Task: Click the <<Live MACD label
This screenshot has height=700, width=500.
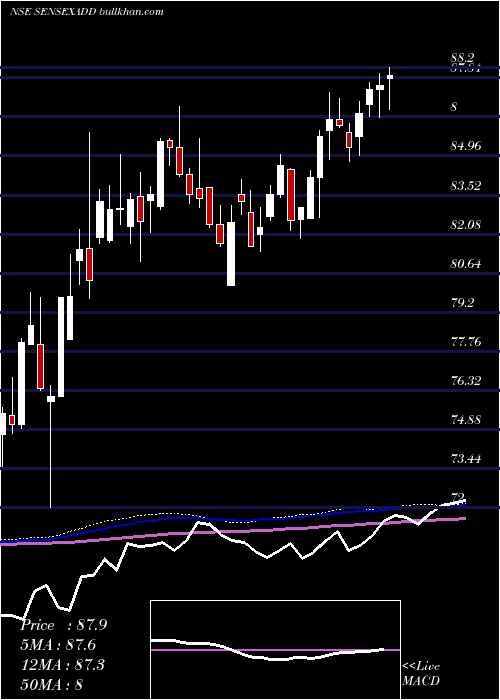Action: (421, 674)
